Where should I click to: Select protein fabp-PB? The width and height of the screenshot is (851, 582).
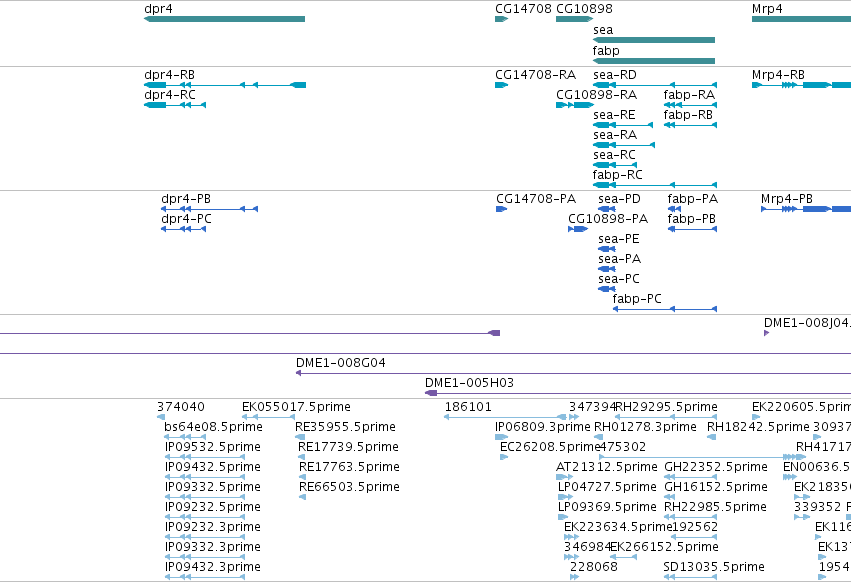(x=692, y=229)
